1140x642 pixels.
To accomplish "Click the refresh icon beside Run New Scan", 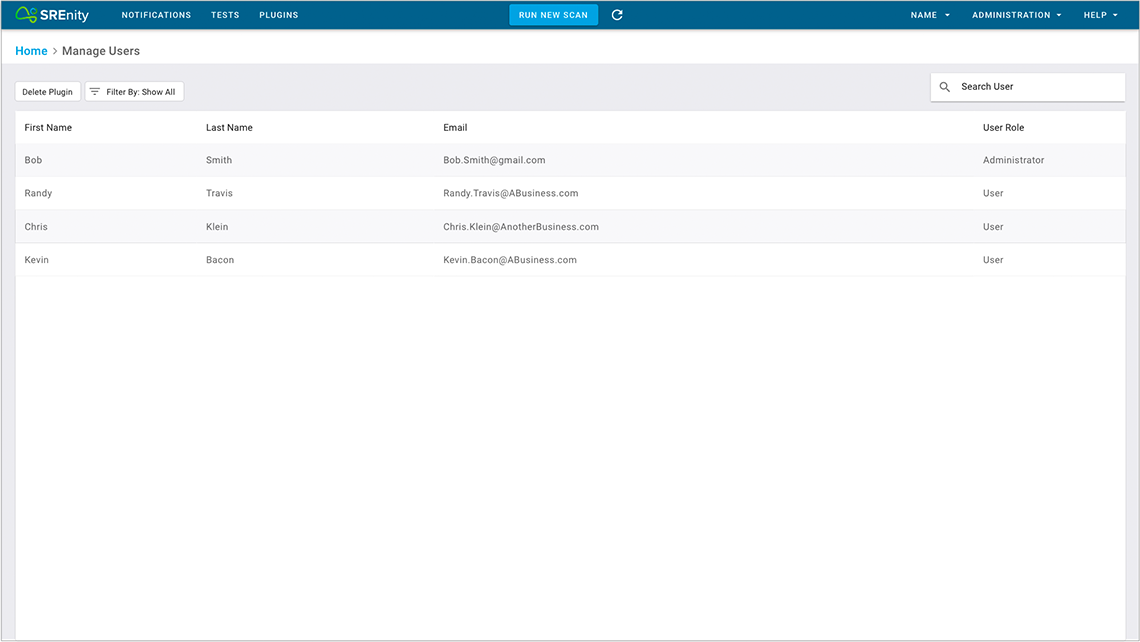I will [x=617, y=15].
